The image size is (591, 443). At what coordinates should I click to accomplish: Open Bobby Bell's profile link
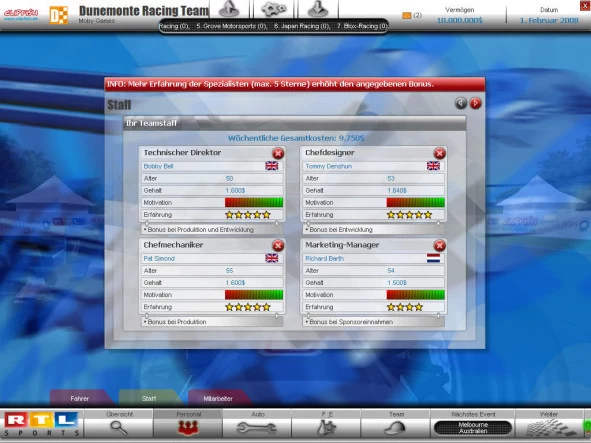point(158,166)
